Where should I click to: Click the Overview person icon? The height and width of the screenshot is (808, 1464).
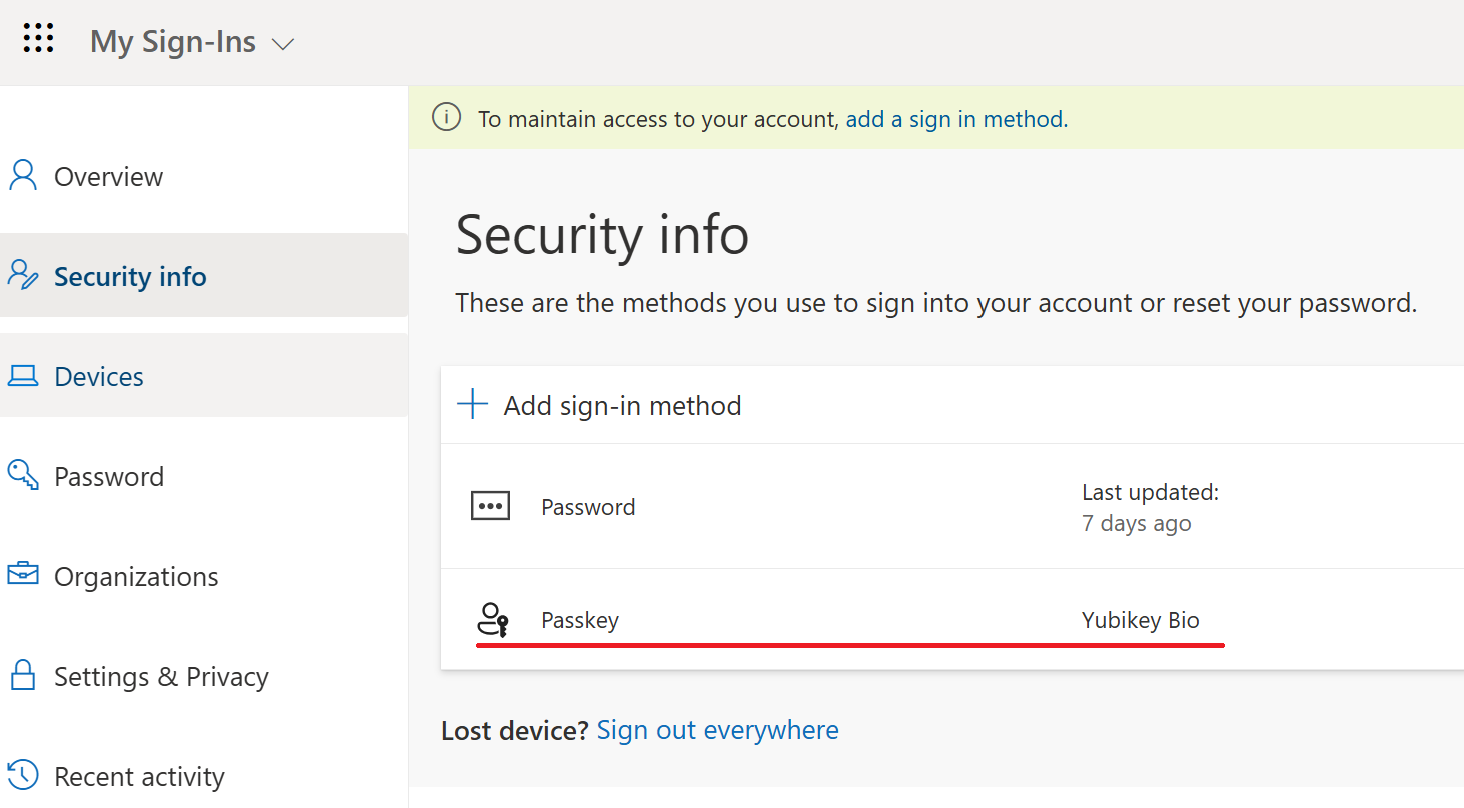23,176
